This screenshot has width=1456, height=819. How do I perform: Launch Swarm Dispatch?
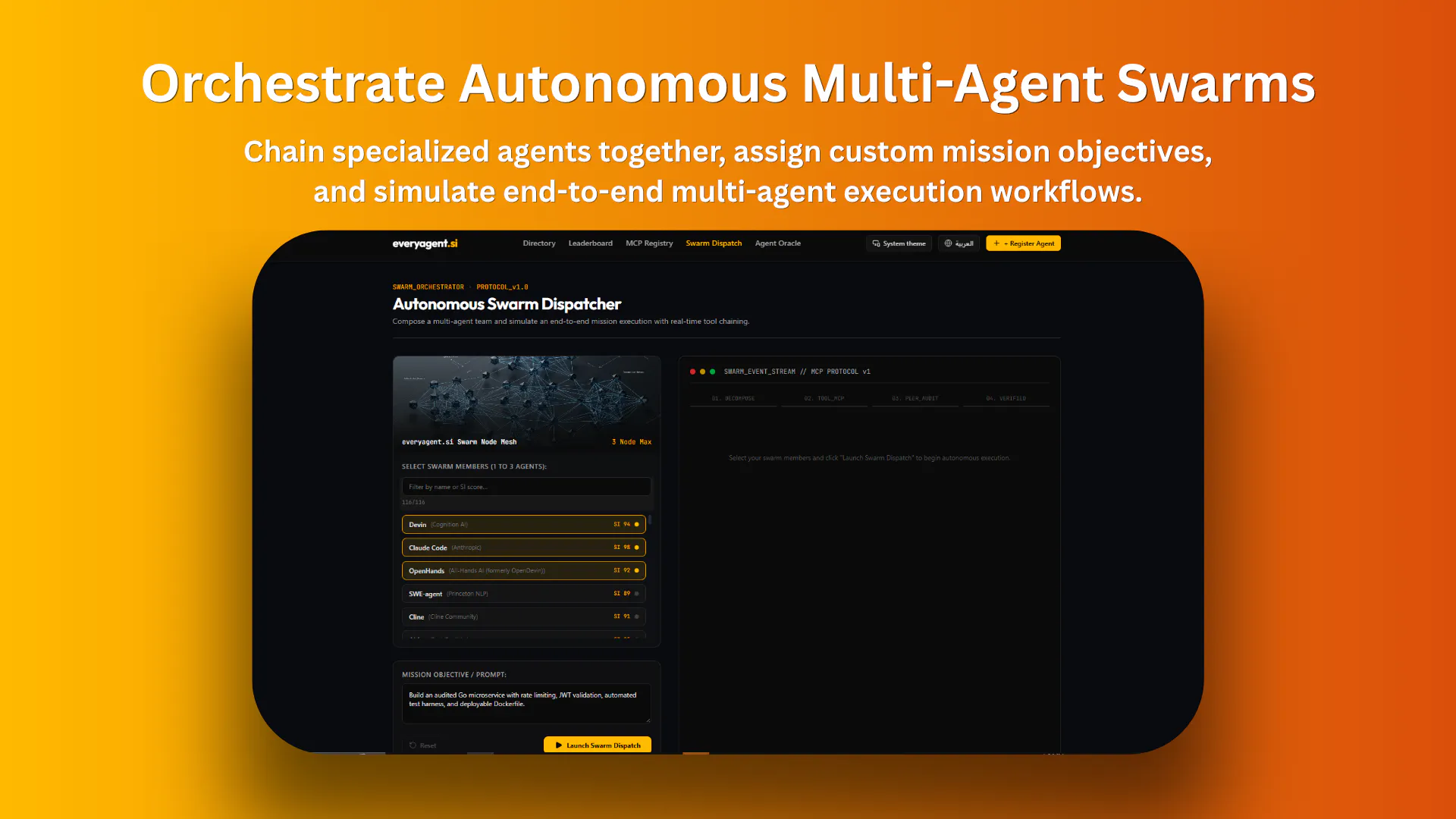pyautogui.click(x=598, y=745)
